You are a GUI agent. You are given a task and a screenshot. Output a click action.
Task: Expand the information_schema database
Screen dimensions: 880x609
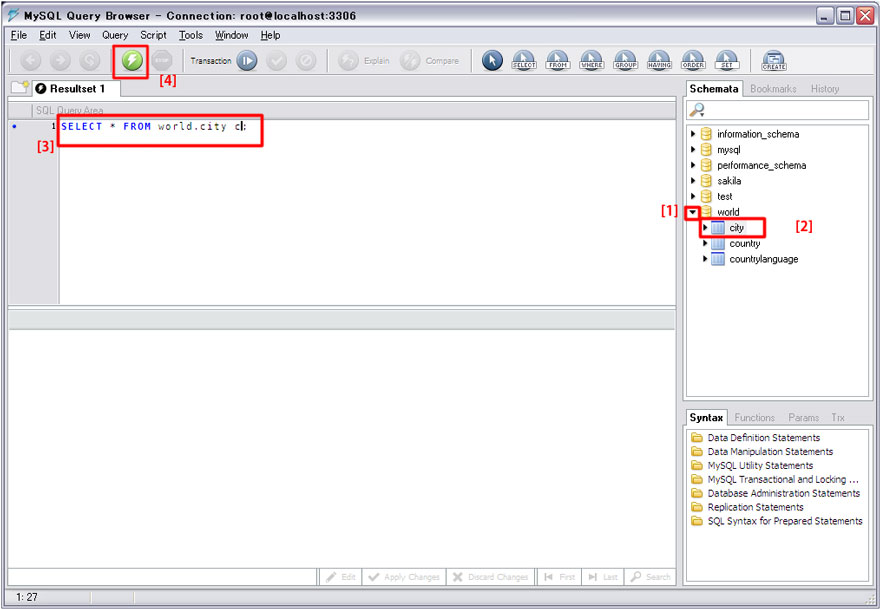click(693, 134)
